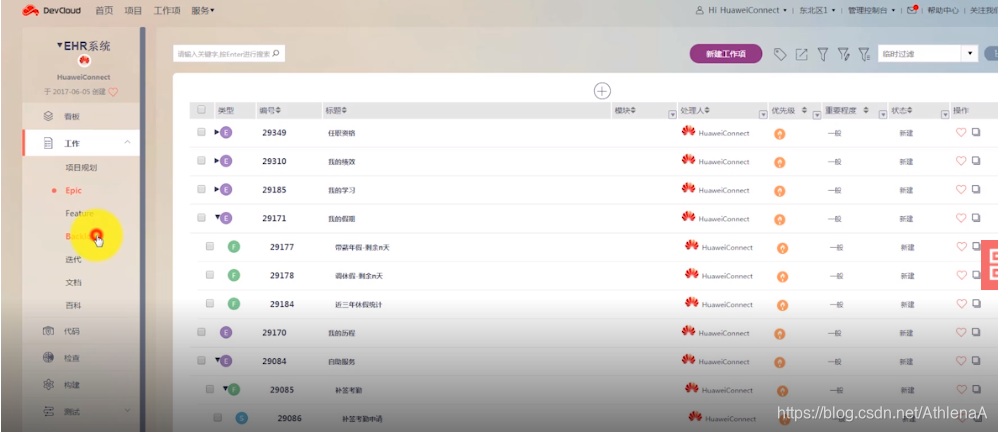This screenshot has width=998, height=432.
Task: Click the funnel-with-list filter icon
Action: [864, 55]
